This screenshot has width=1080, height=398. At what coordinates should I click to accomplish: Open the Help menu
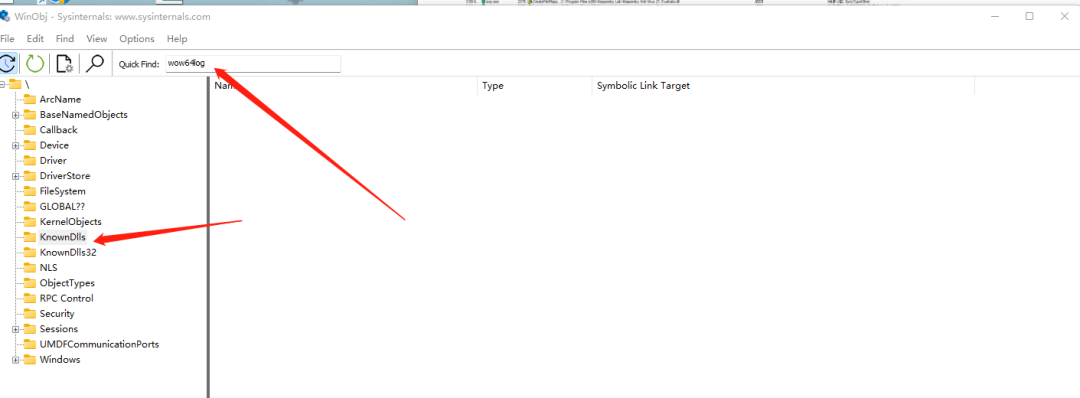(177, 39)
